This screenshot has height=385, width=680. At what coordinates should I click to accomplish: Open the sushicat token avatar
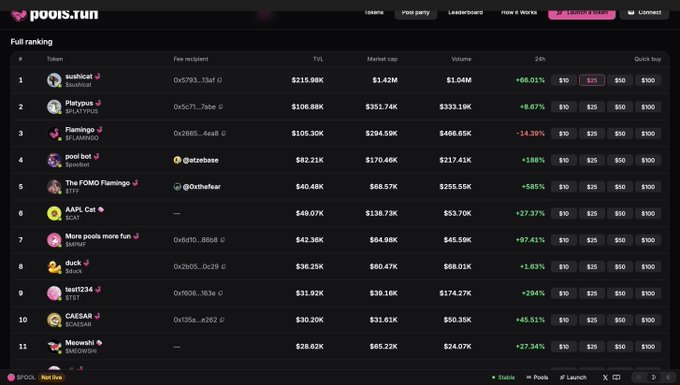(54, 80)
